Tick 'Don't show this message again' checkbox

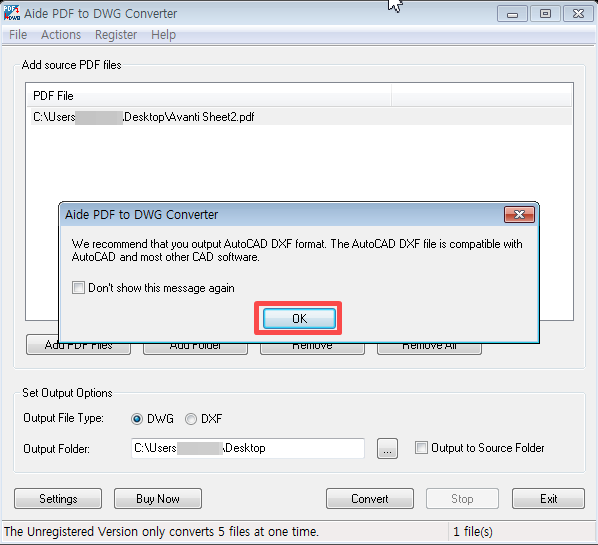pos(79,288)
